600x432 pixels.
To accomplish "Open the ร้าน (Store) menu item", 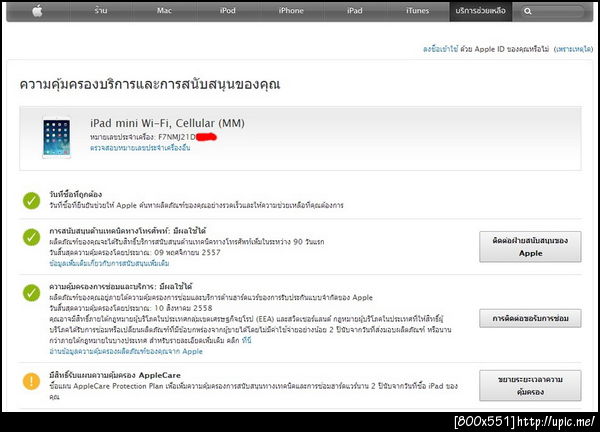I will pos(101,11).
